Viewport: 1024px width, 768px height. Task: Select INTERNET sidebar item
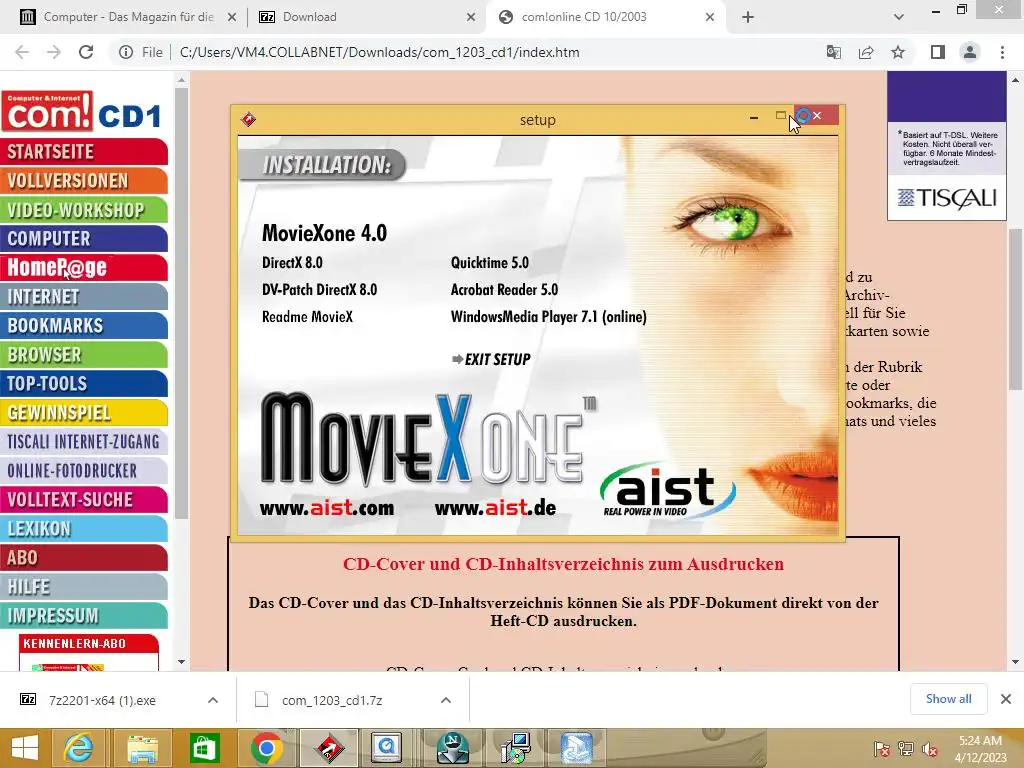point(84,296)
